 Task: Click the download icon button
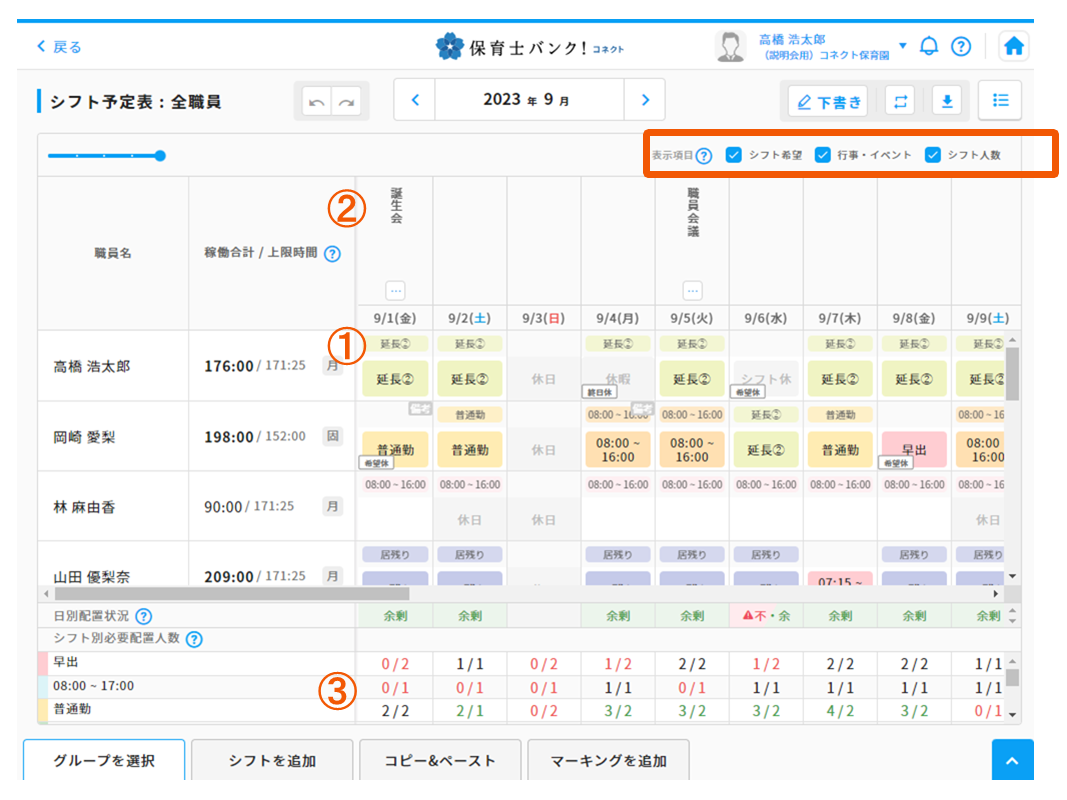pos(945,101)
